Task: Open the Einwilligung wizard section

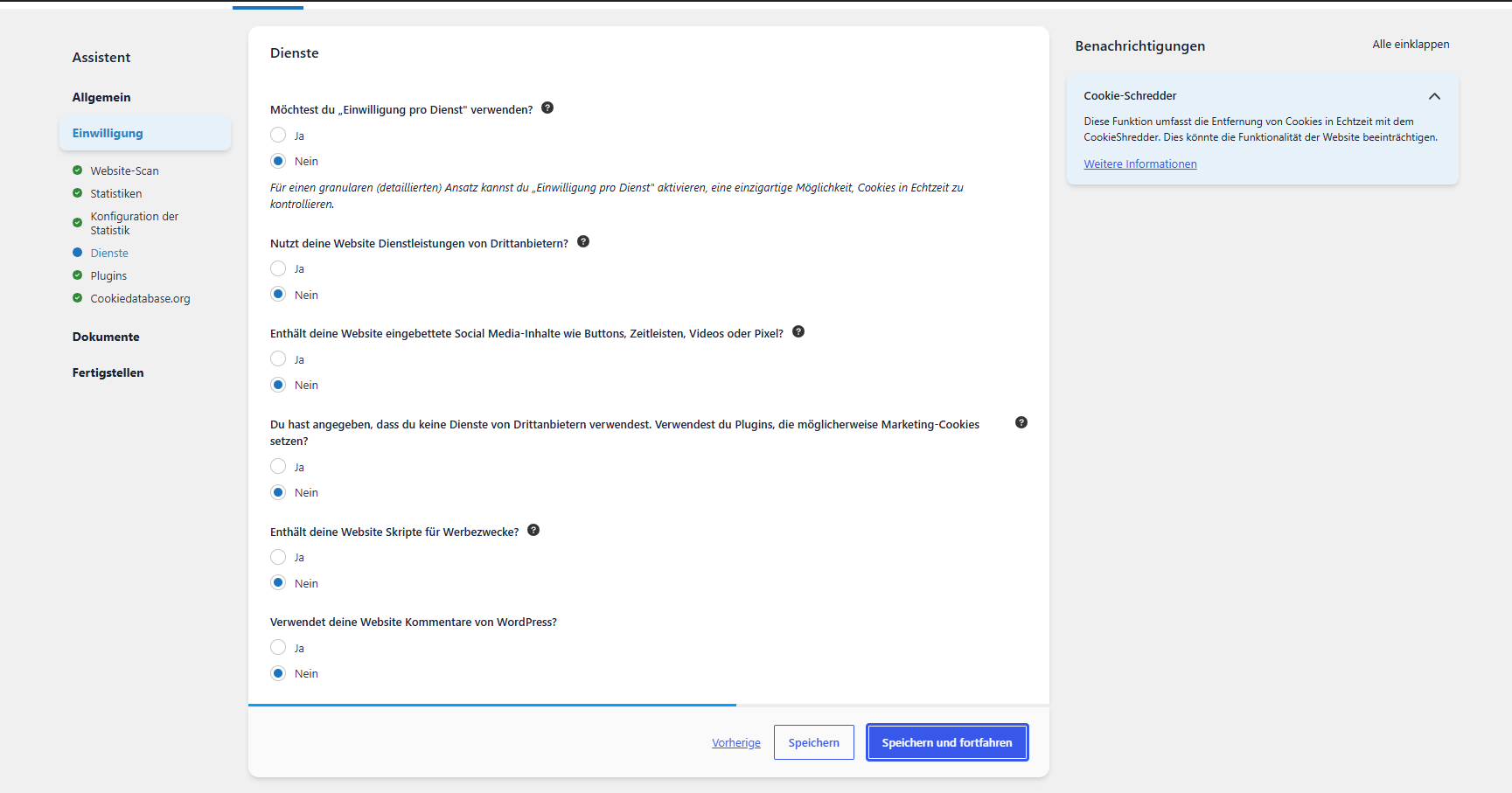Action: (x=145, y=133)
